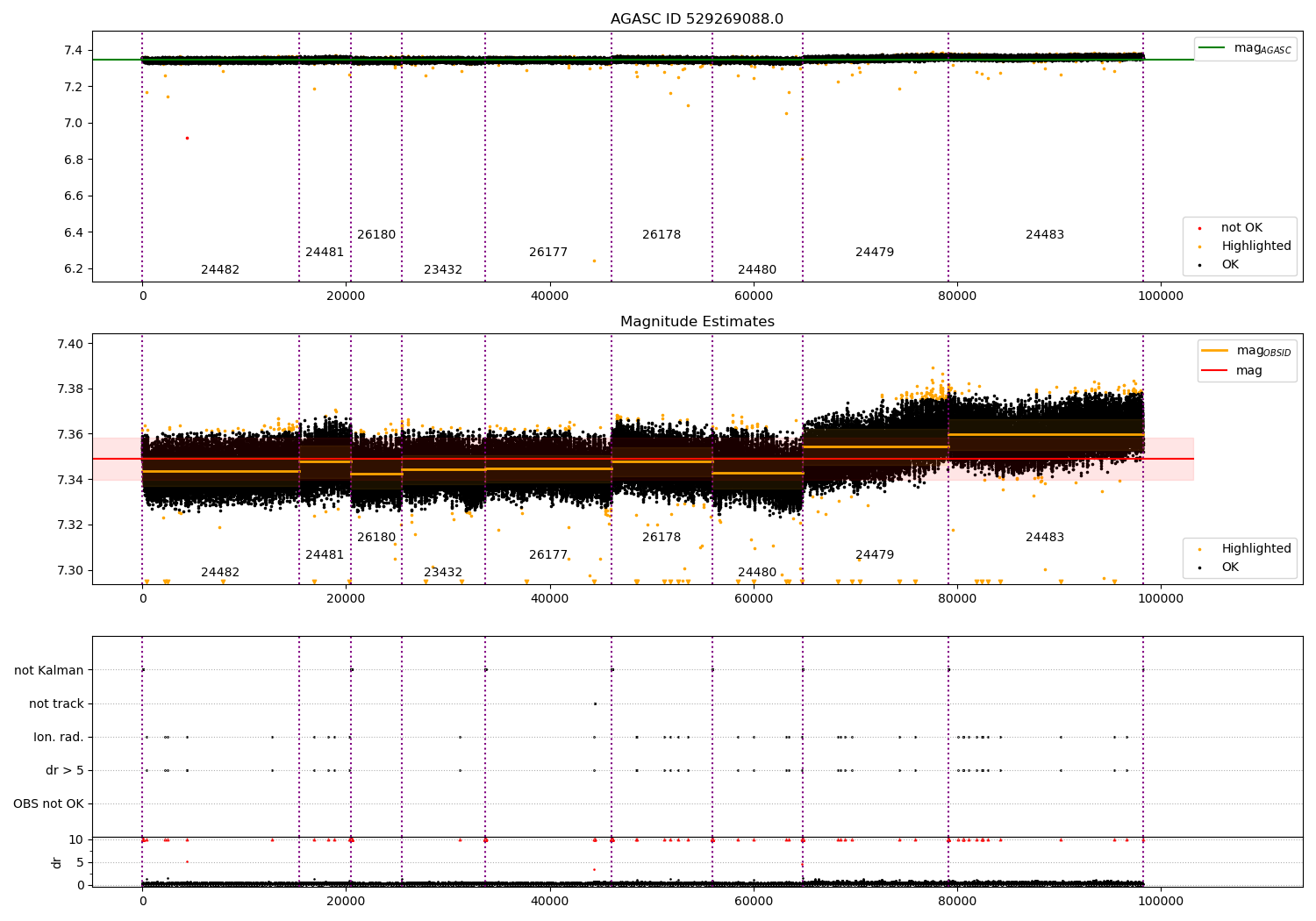Viewport: 1316px width, 921px height.
Task: Click "Highlighted" in the middle plot legend
Action: (1255, 549)
